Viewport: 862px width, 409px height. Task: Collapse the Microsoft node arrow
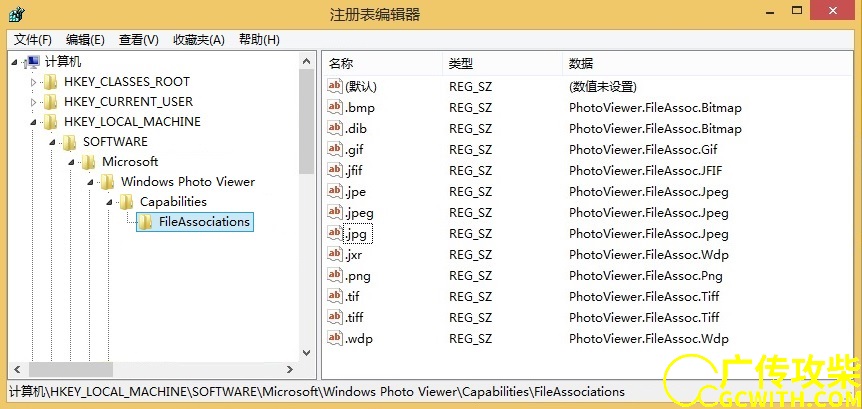point(71,162)
